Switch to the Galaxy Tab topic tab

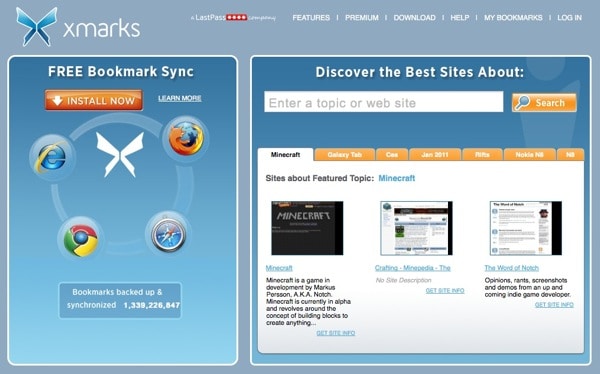[x=344, y=155]
